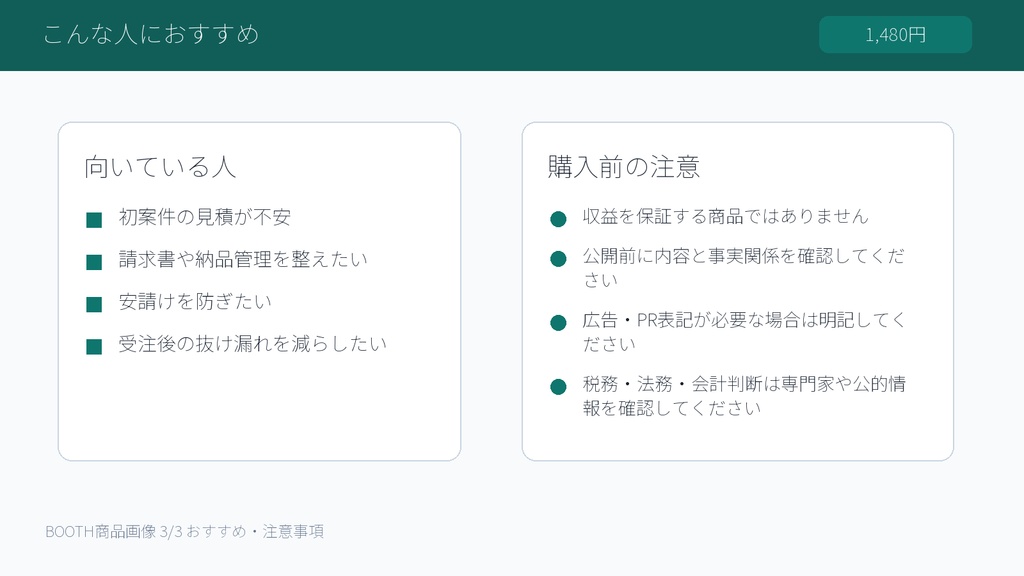Select the 購入前の注意 card heading

tap(624, 167)
